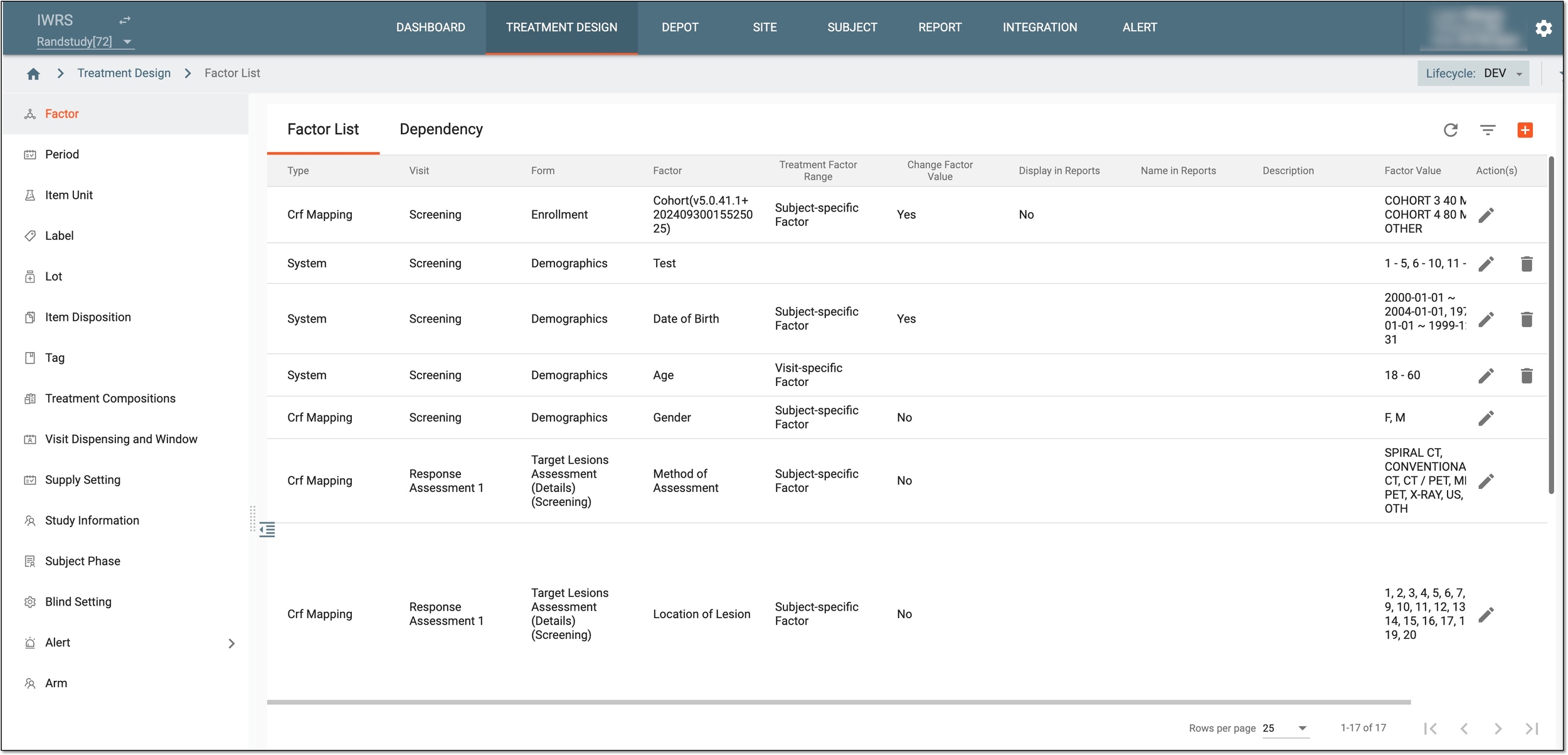
Task: Click the home breadcrumb icon
Action: tap(33, 73)
